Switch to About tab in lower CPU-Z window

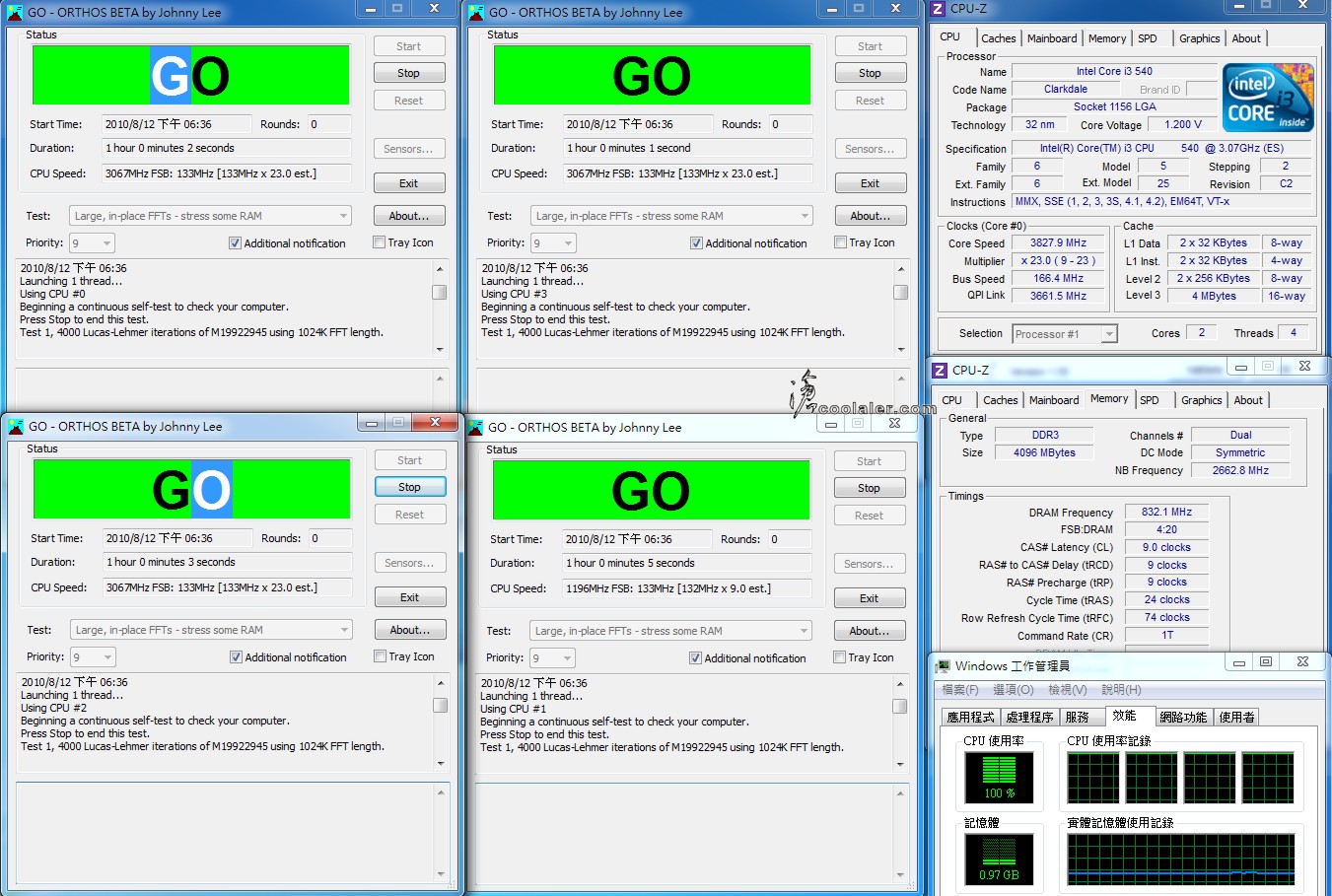click(1248, 400)
